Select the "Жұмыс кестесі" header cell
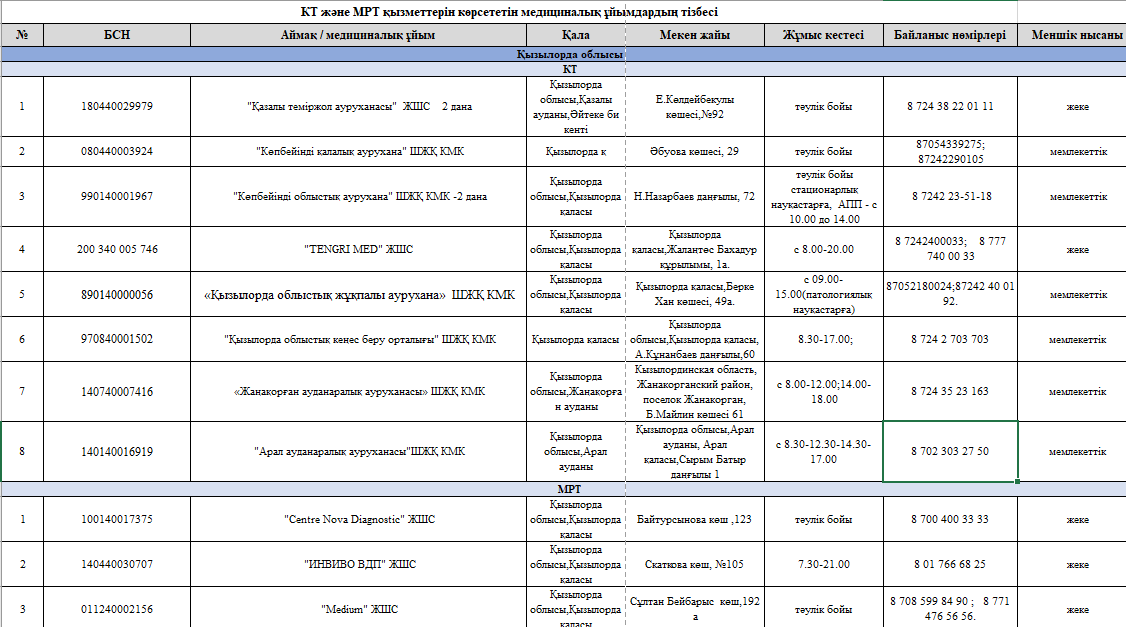Screen dimensions: 1126x627 (x=823, y=35)
